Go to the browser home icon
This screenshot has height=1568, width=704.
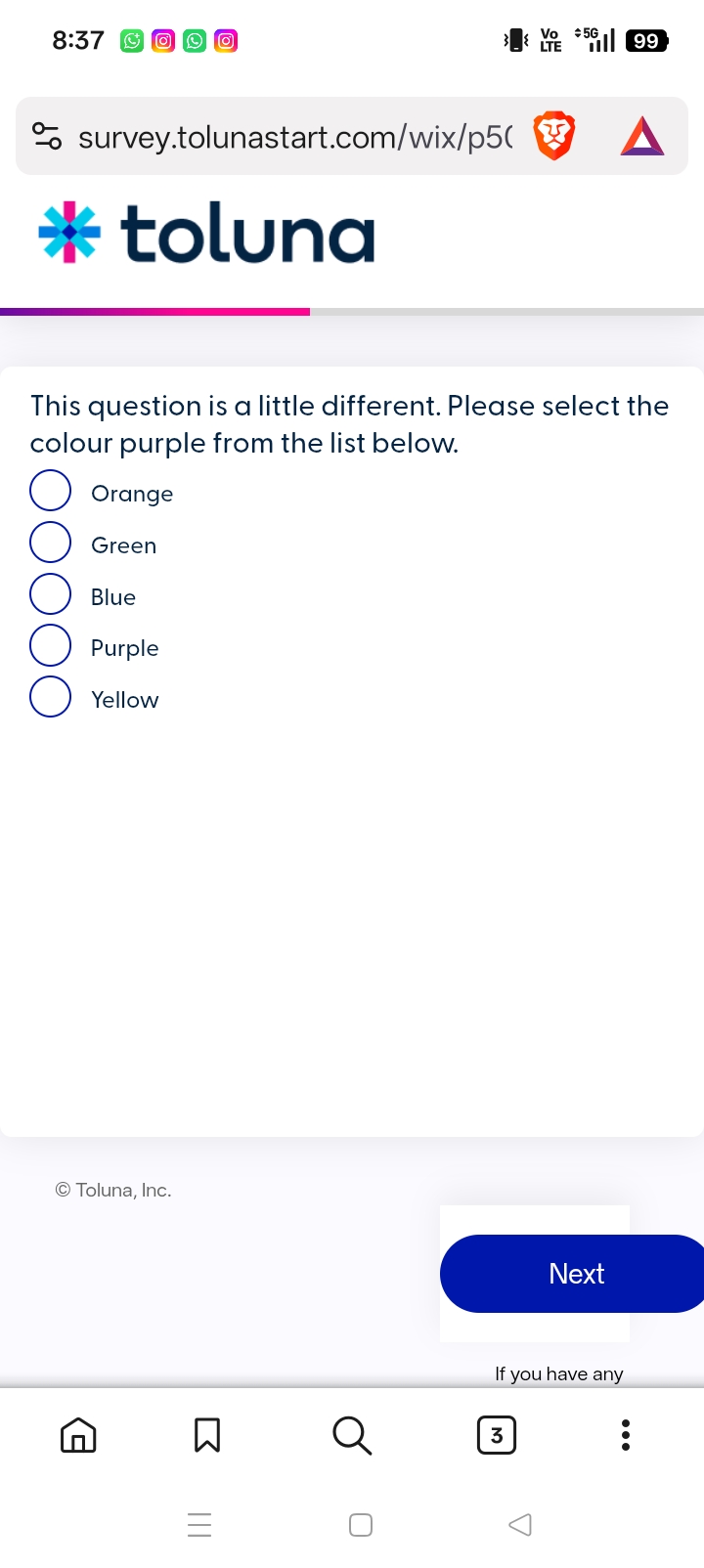[78, 1435]
